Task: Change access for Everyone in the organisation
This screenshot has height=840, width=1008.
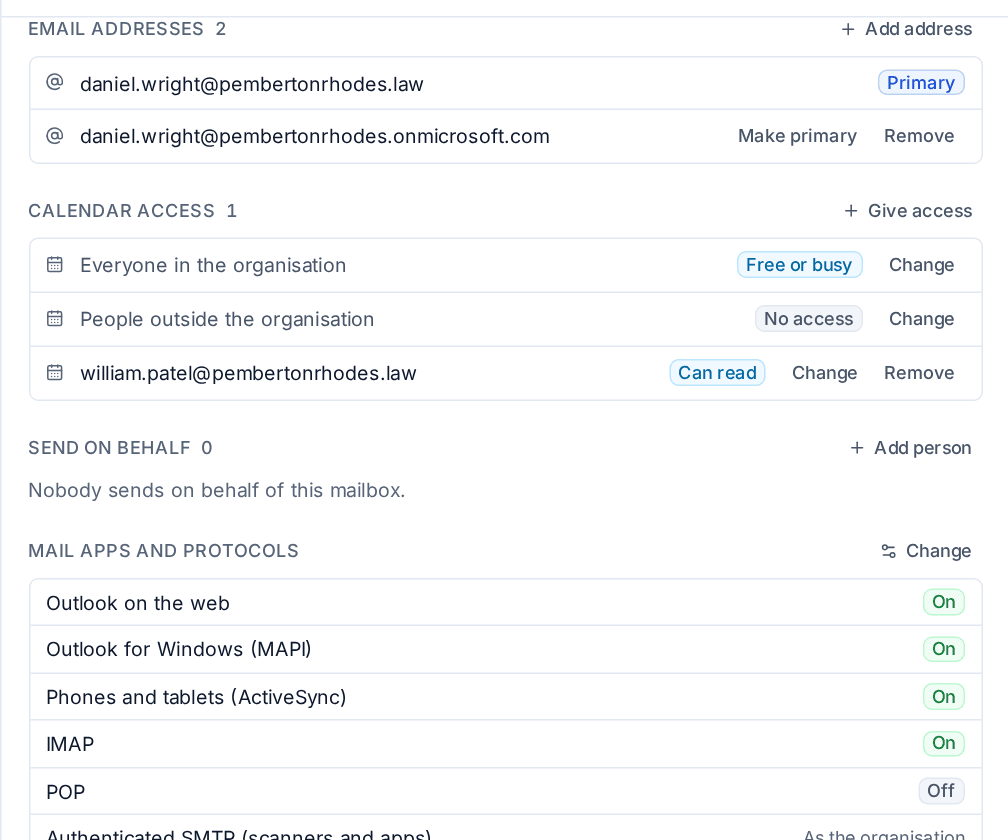Action: coord(921,265)
